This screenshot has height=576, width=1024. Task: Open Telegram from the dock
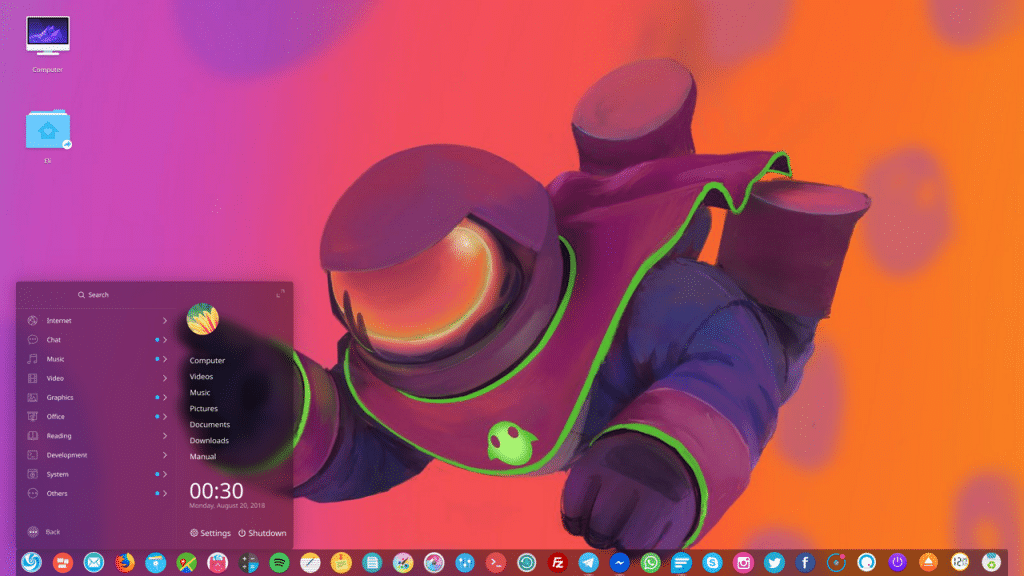[x=588, y=562]
